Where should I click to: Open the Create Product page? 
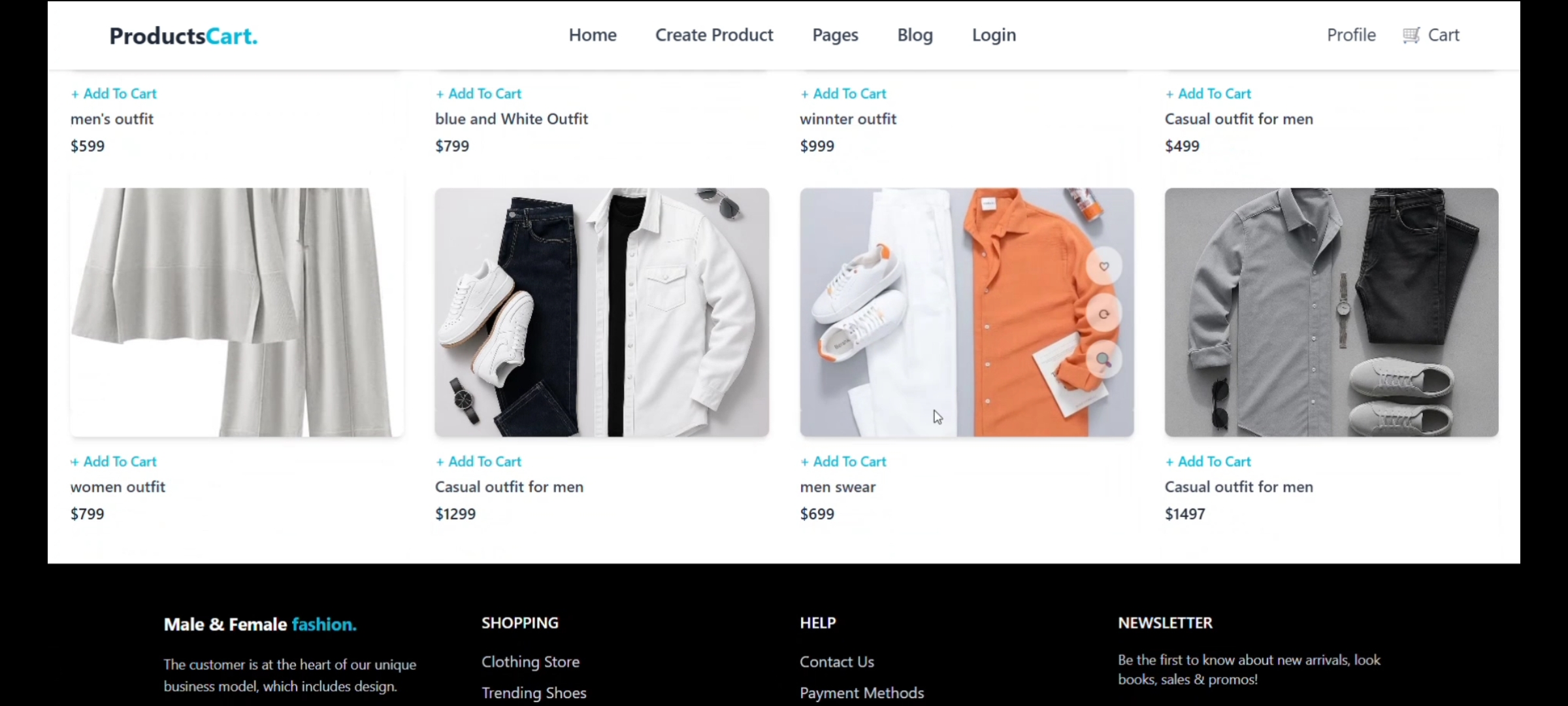(x=714, y=35)
